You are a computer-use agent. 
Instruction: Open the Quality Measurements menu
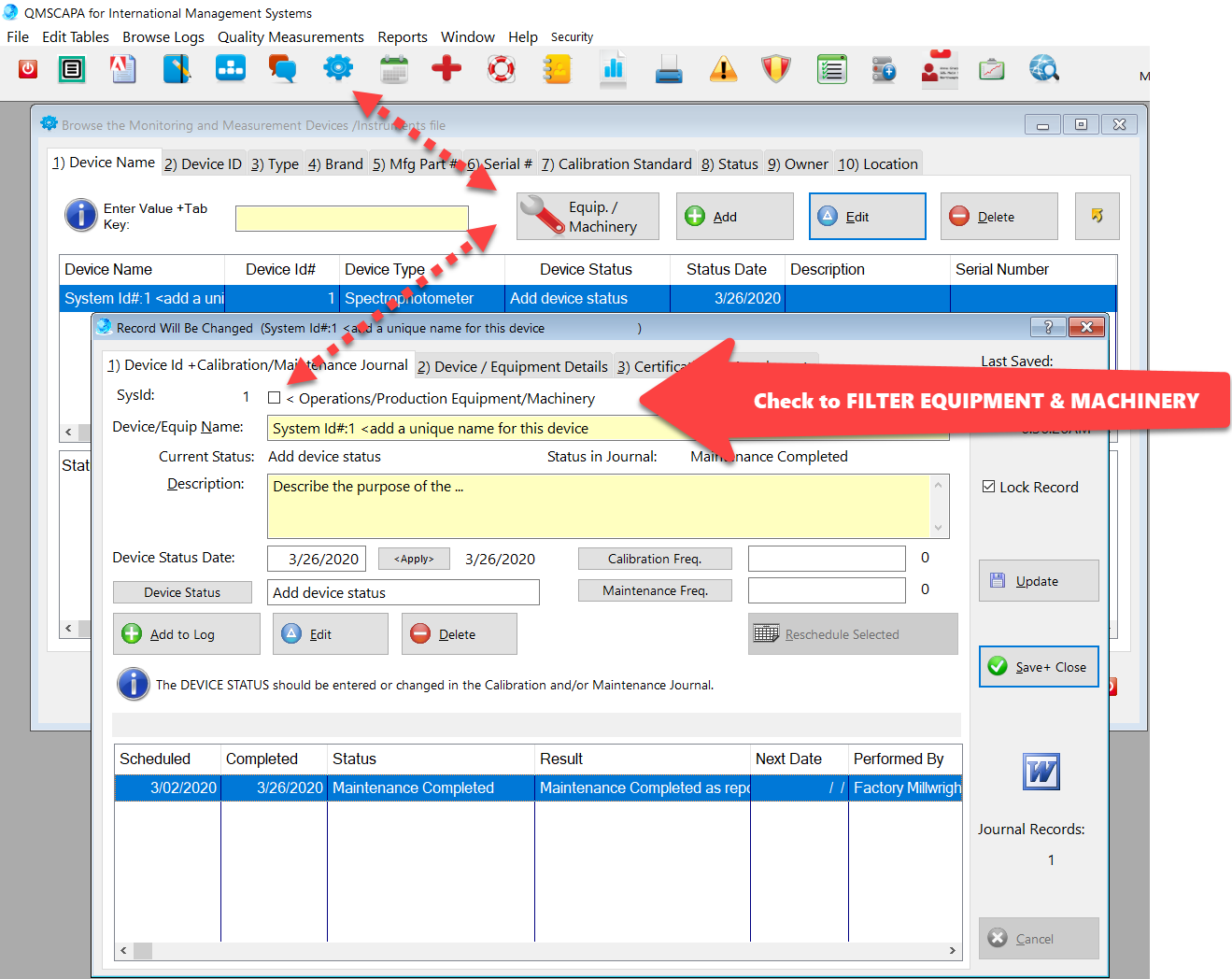(290, 37)
